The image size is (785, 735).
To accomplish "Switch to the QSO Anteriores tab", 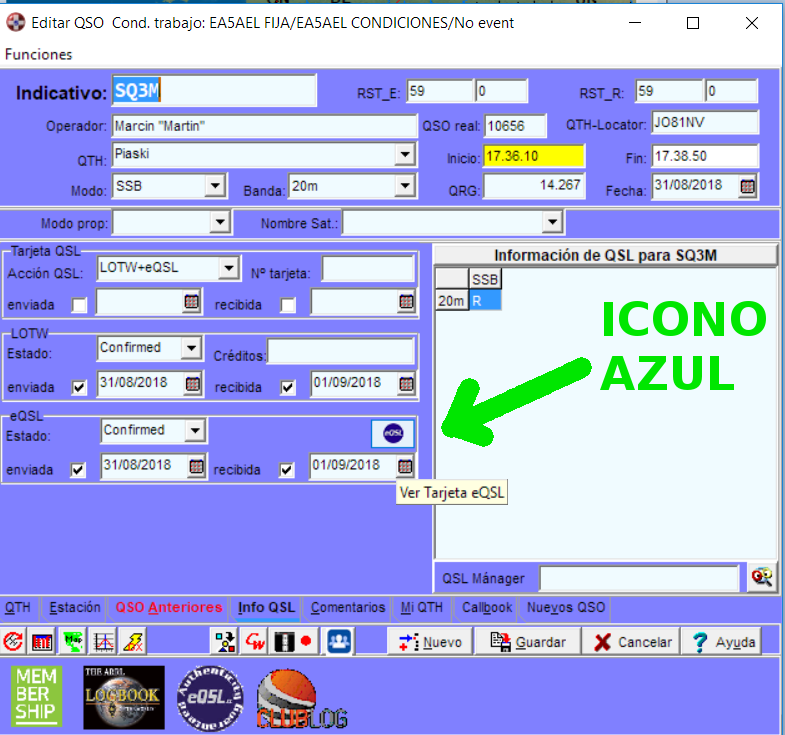I will point(168,608).
